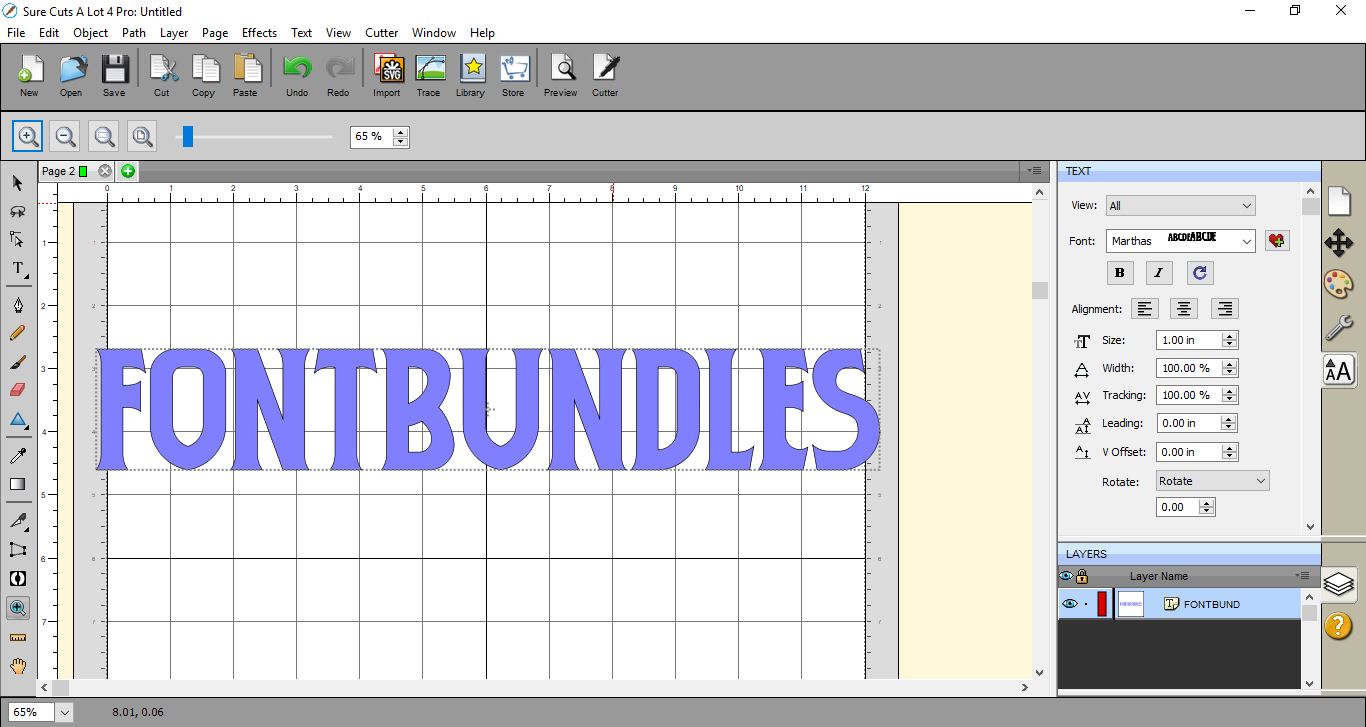This screenshot has width=1366, height=727.
Task: Close the Page 2 tab
Action: [x=105, y=171]
